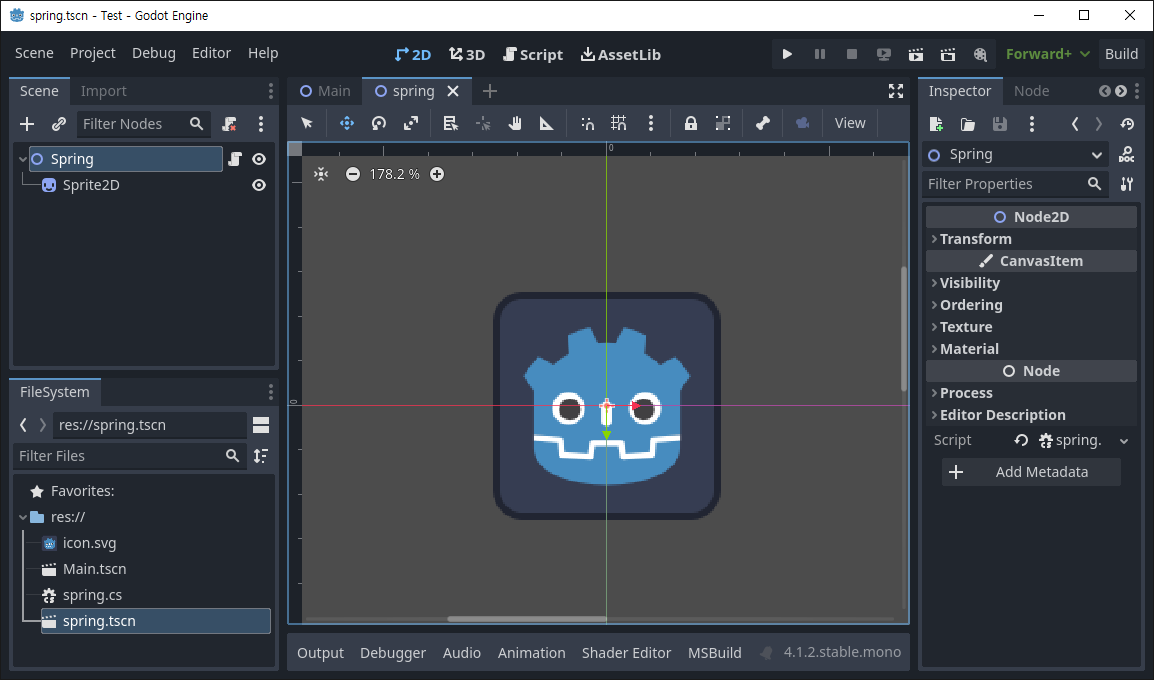Switch to the Main scene tab
Image resolution: width=1154 pixels, height=680 pixels.
[325, 91]
